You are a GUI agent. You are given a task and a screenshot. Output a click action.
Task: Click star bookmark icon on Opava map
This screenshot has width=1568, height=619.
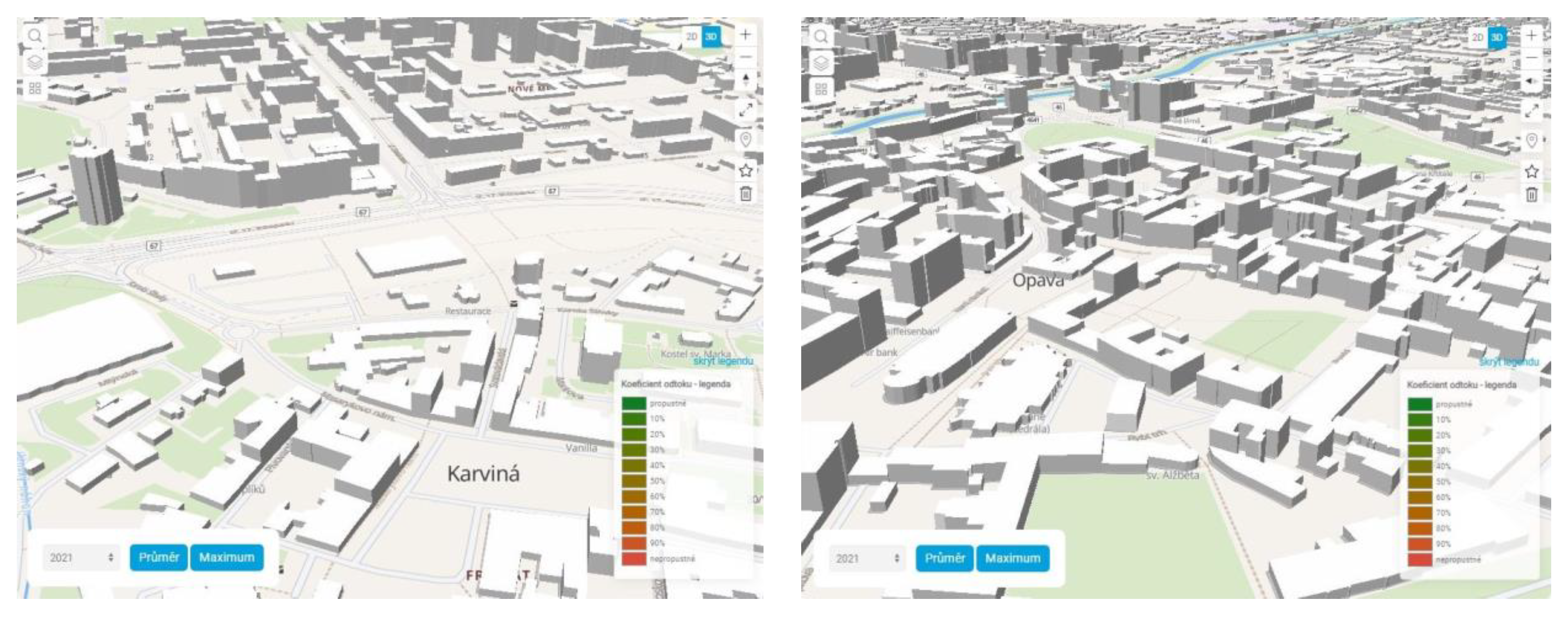coord(1532,171)
